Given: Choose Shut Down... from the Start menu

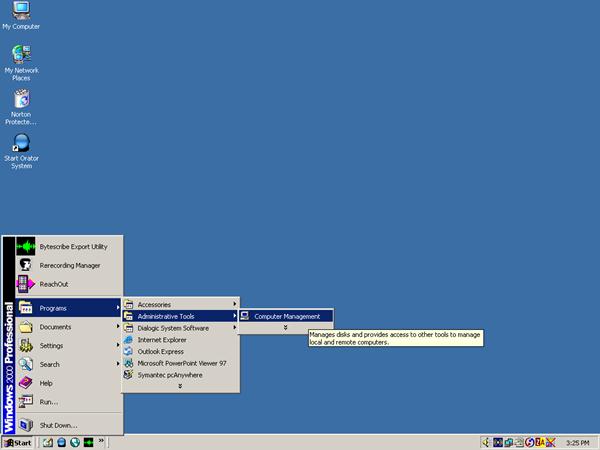Looking at the screenshot, I should point(69,425).
